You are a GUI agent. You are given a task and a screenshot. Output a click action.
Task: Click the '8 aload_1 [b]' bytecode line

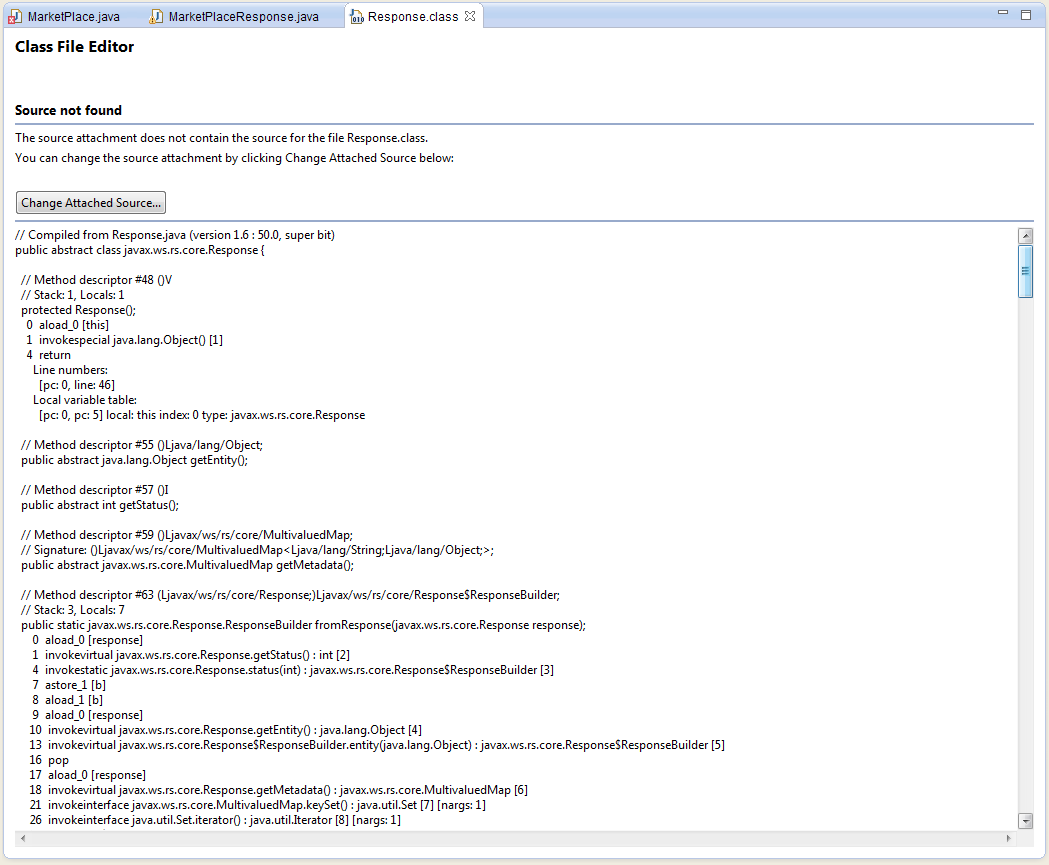[67, 700]
